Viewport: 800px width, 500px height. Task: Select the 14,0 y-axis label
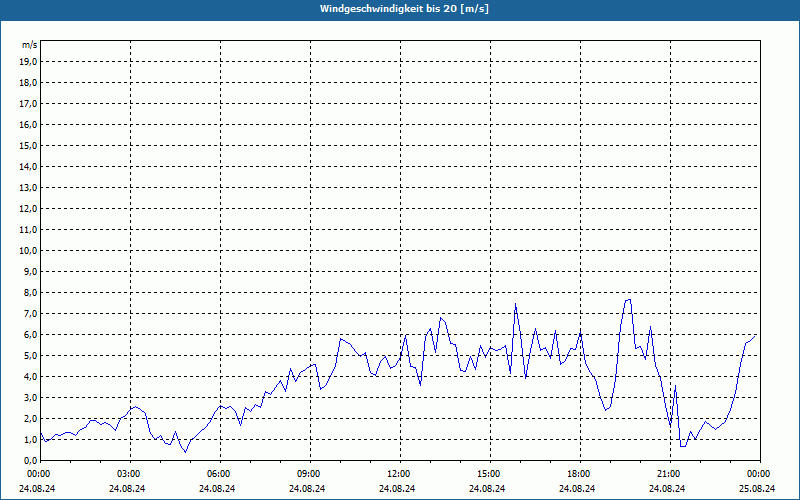click(28, 166)
